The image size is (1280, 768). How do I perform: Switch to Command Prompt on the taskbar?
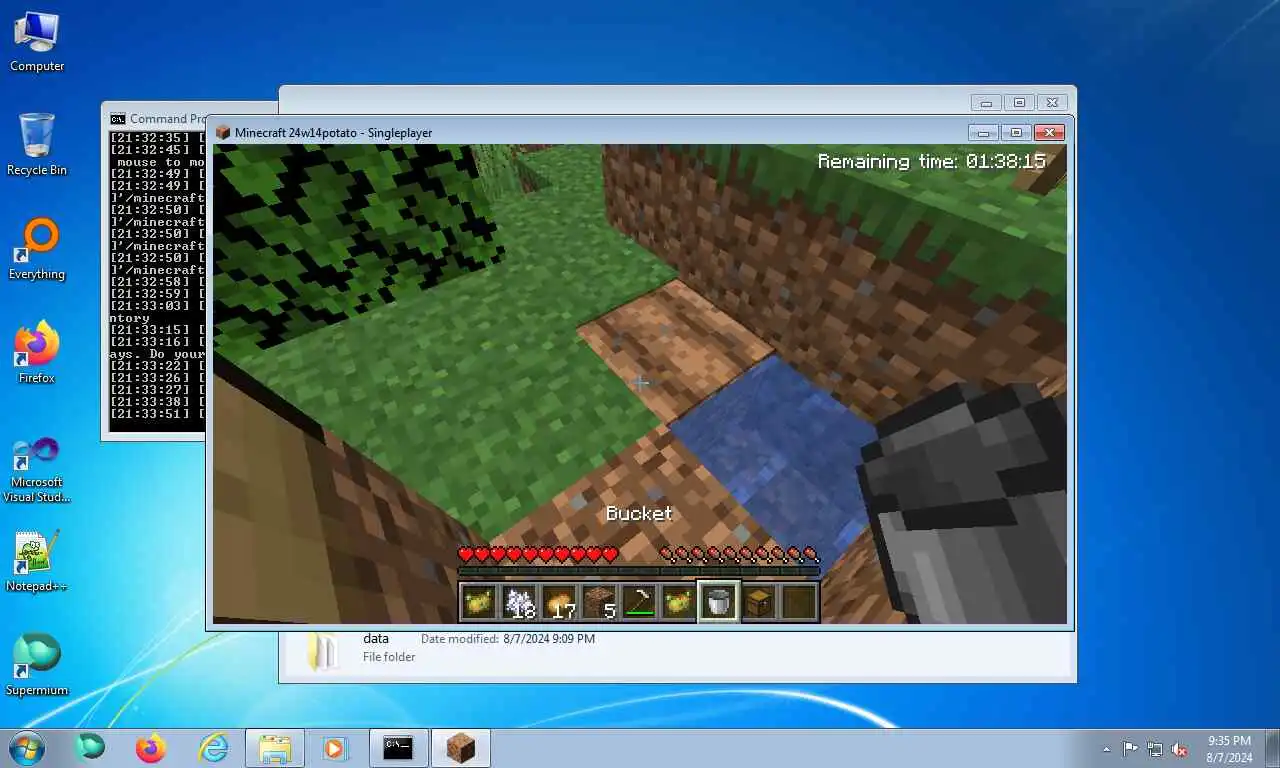point(398,747)
